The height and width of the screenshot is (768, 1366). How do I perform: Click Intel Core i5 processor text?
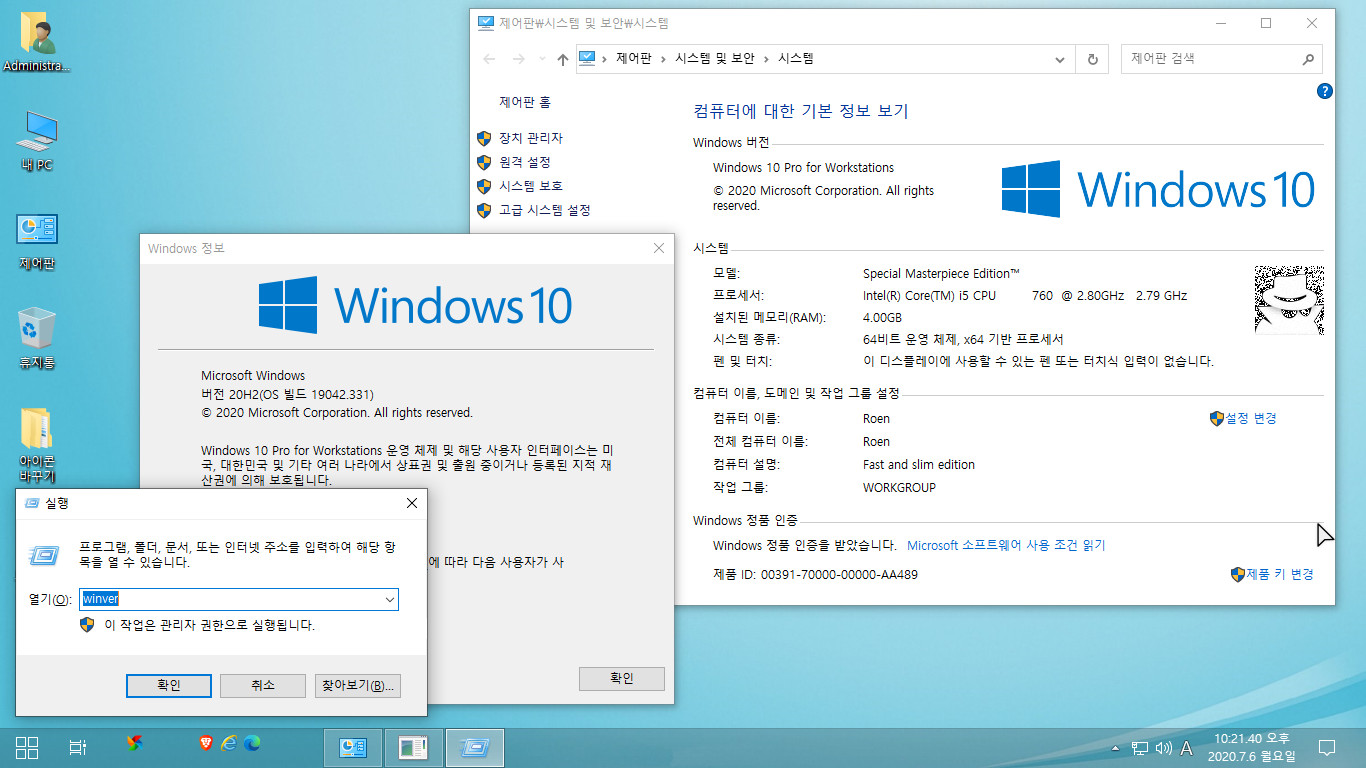pyautogui.click(x=1025, y=295)
